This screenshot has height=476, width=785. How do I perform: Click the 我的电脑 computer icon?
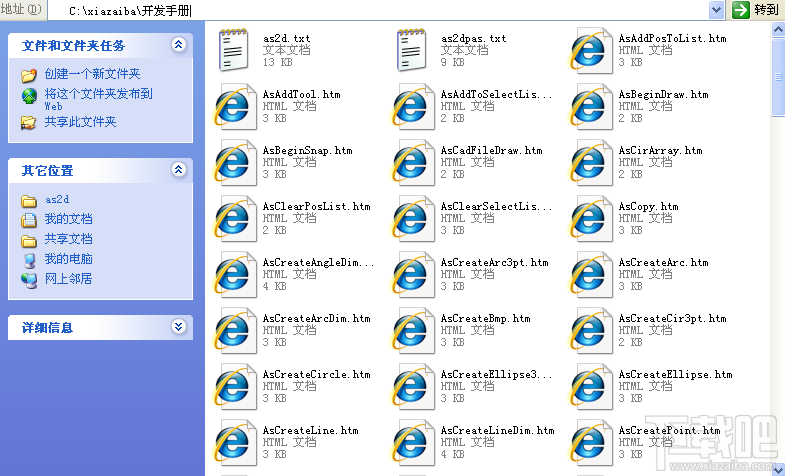[x=29, y=260]
